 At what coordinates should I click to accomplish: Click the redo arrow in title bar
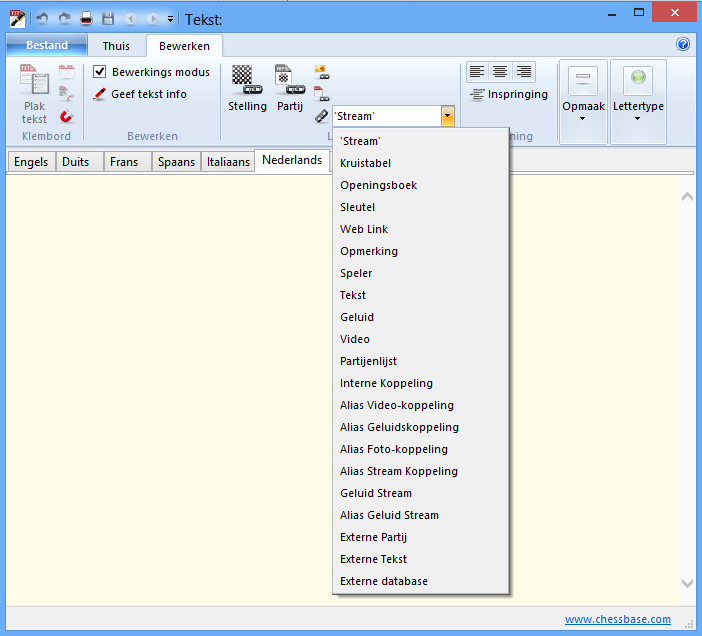pyautogui.click(x=64, y=18)
